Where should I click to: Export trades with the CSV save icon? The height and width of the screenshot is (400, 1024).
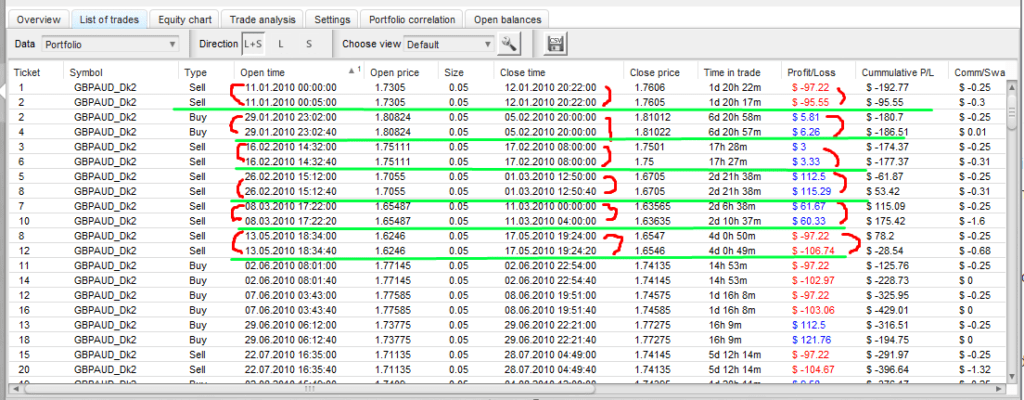coord(556,44)
